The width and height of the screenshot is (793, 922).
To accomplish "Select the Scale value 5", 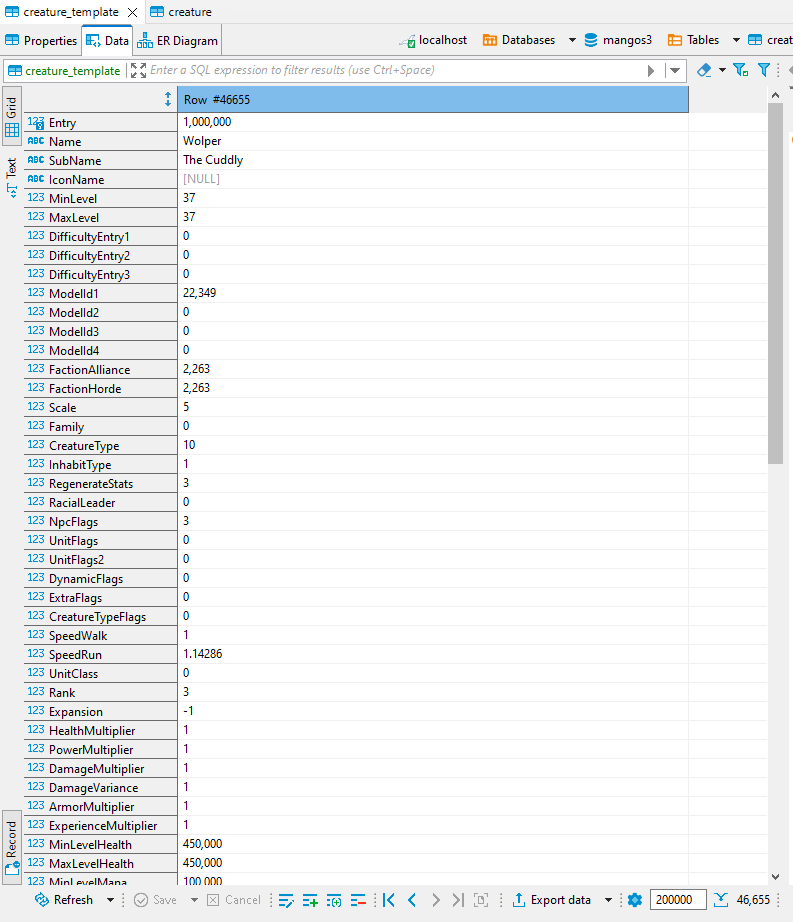I will click(186, 407).
